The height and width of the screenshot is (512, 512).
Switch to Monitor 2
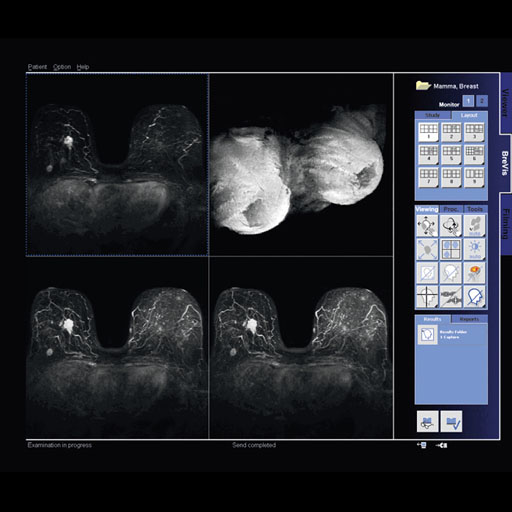click(482, 101)
